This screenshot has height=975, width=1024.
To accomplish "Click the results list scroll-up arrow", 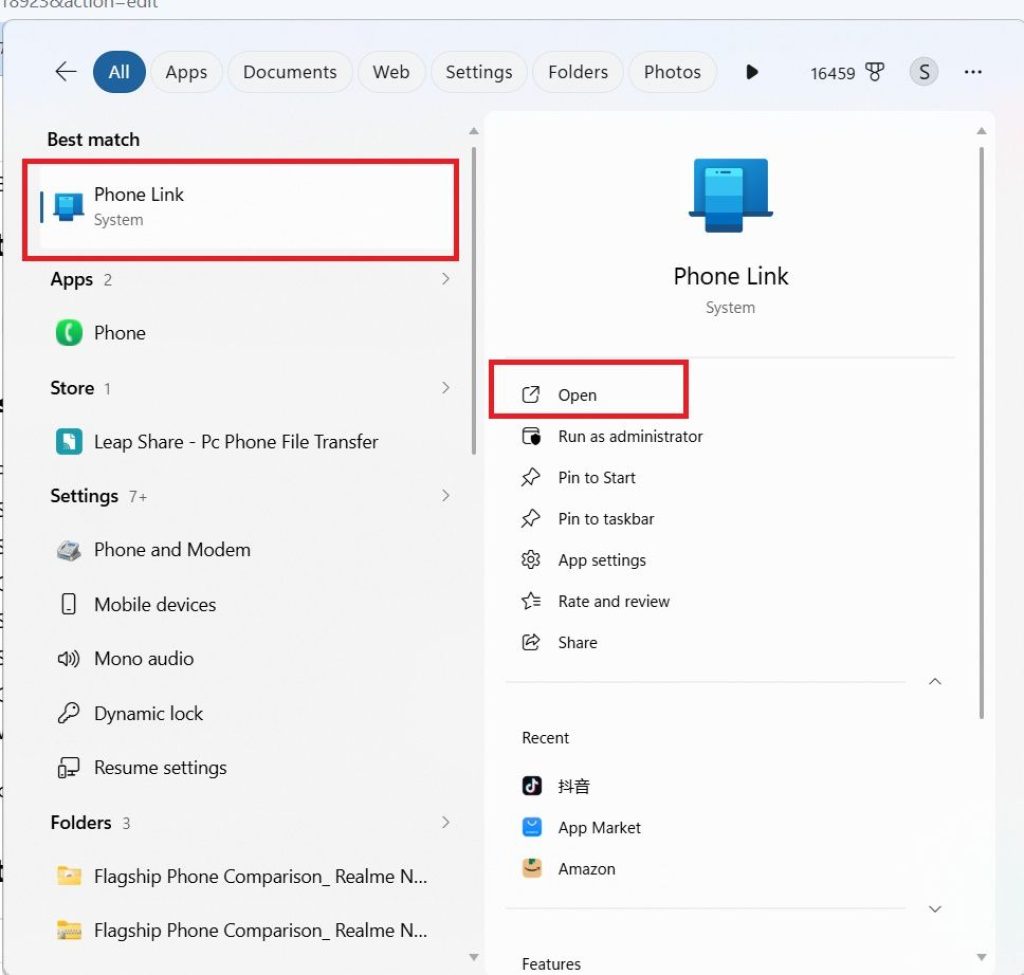I will coord(473,131).
